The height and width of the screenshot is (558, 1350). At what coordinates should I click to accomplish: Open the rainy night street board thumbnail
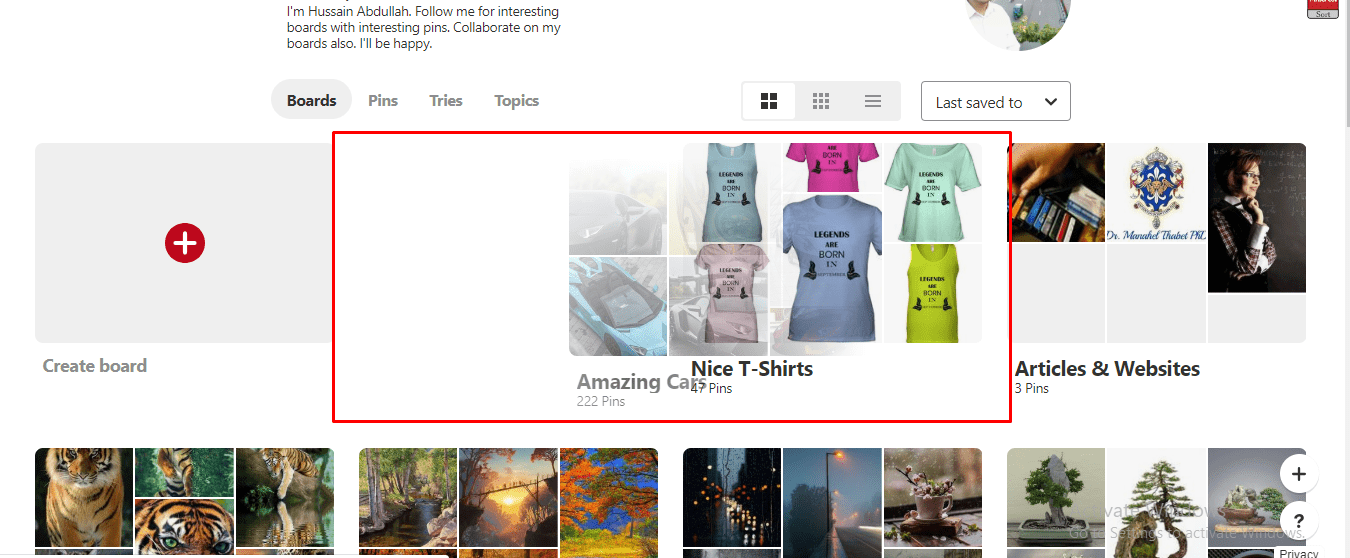click(x=832, y=502)
